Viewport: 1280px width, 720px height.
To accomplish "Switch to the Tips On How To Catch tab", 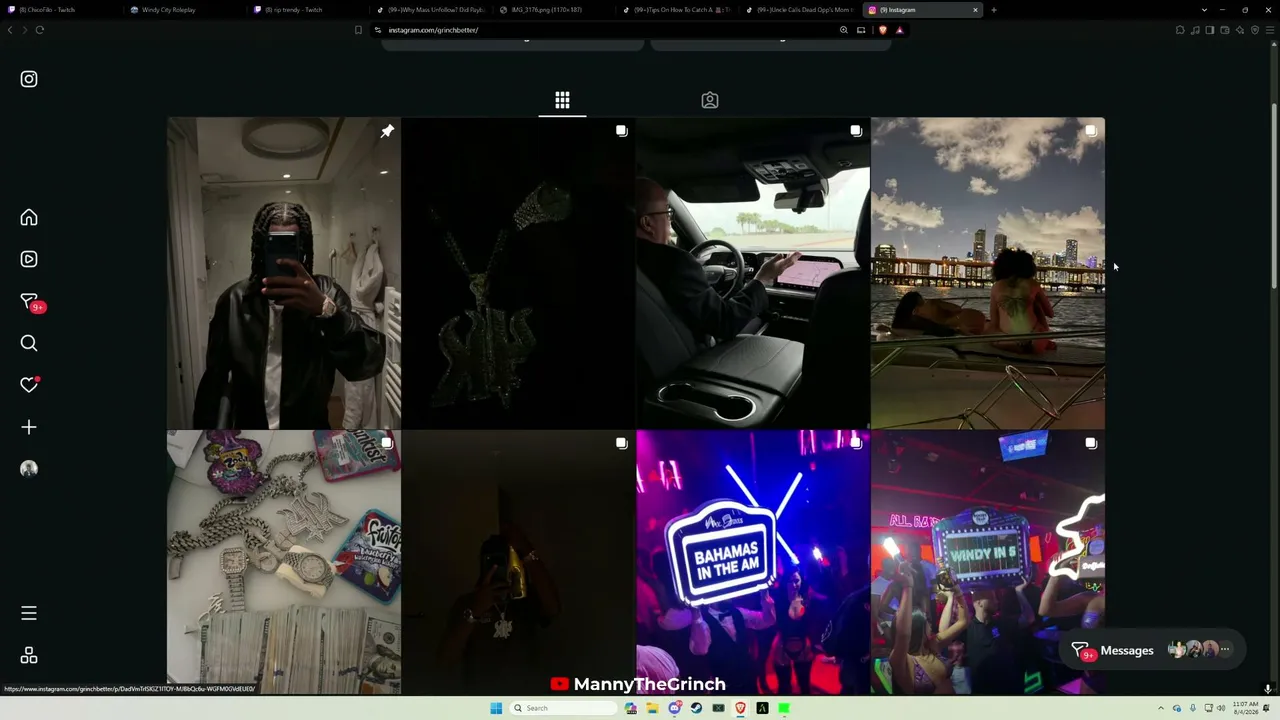I will point(676,10).
